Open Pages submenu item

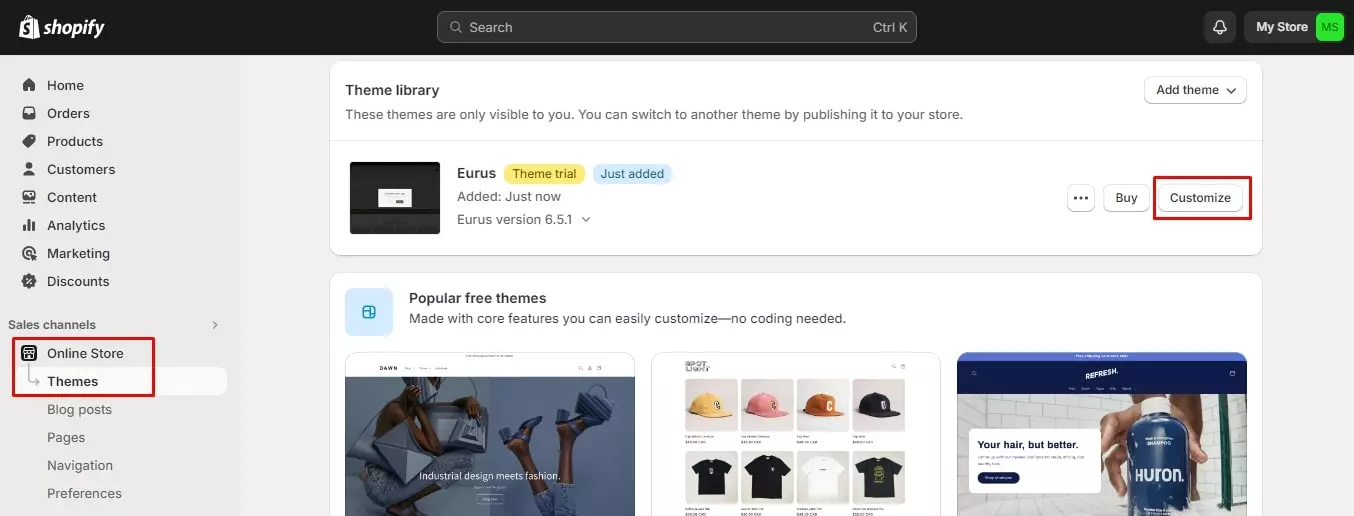(66, 437)
